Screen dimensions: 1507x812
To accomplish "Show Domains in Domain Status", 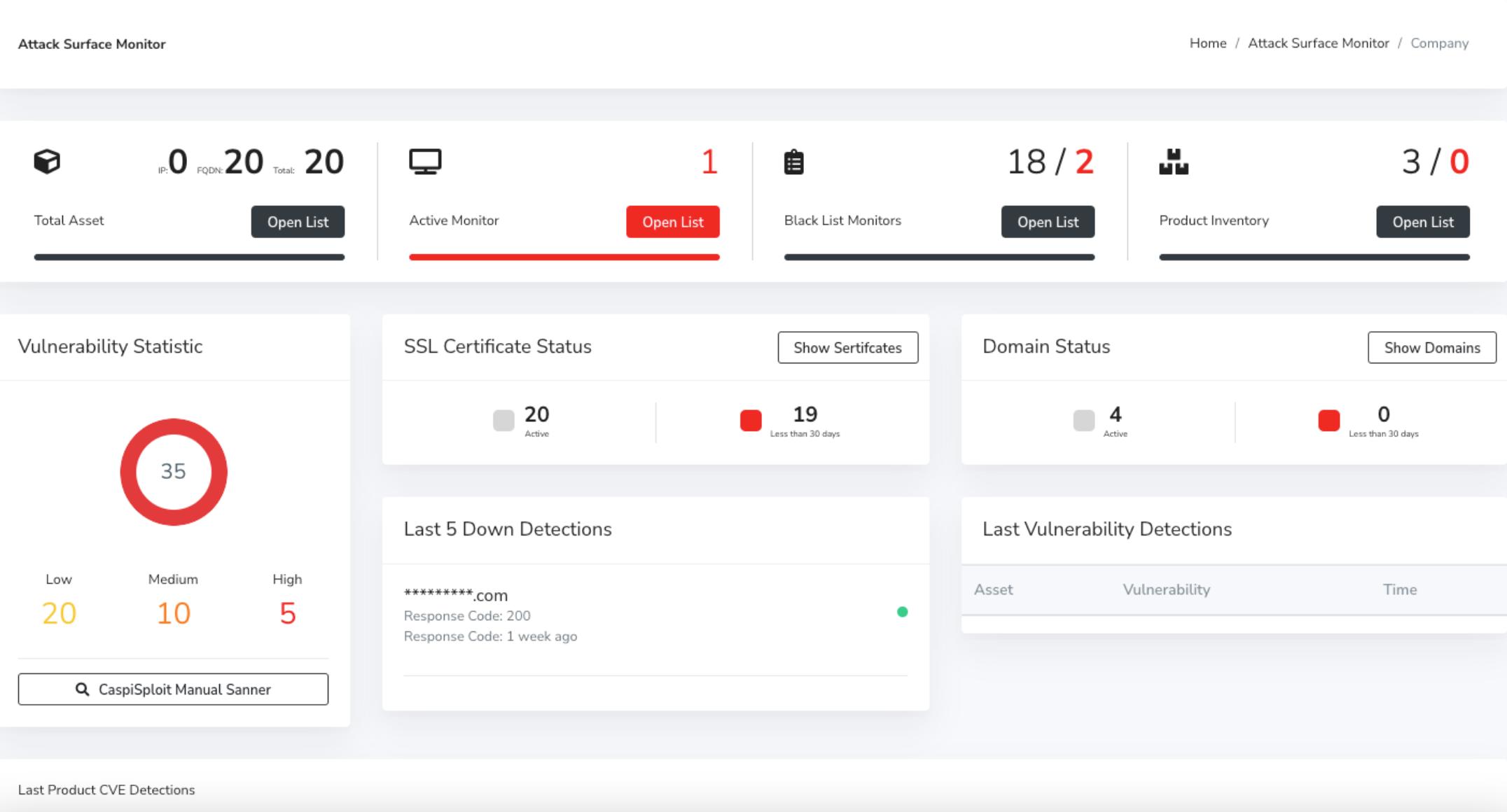I will pyautogui.click(x=1431, y=348).
